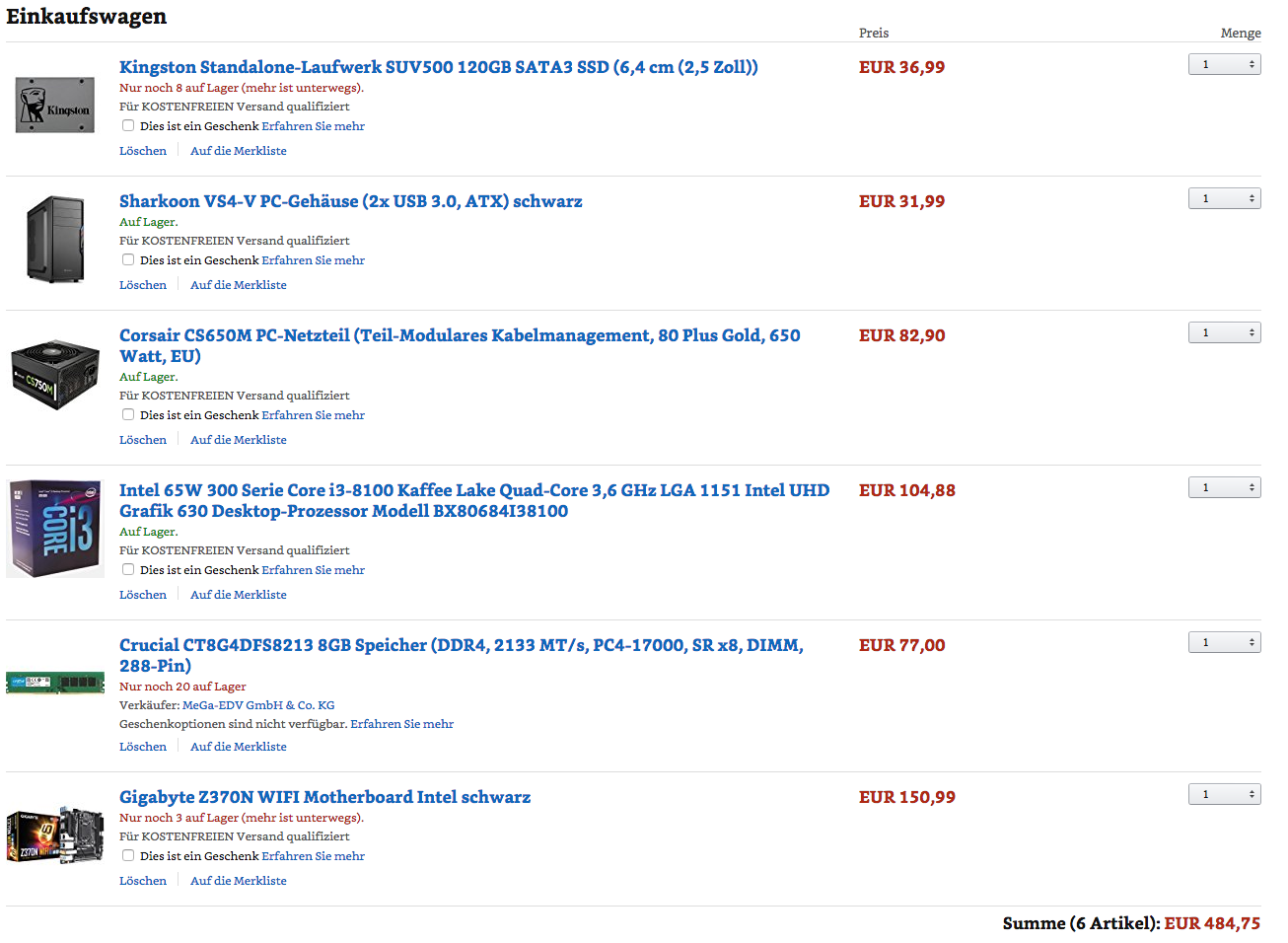Image resolution: width=1288 pixels, height=943 pixels.
Task: Click the Sharkoon PC case product image
Action: point(55,239)
